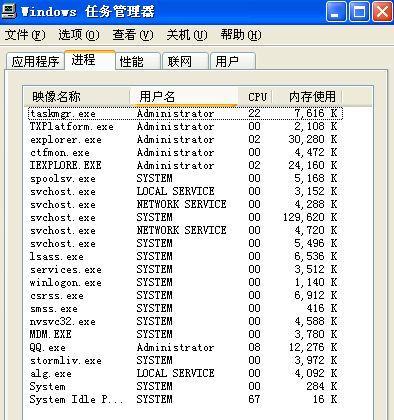Click CPU value 08 for QQ.exe
The width and height of the screenshot is (394, 420).
coord(254,347)
